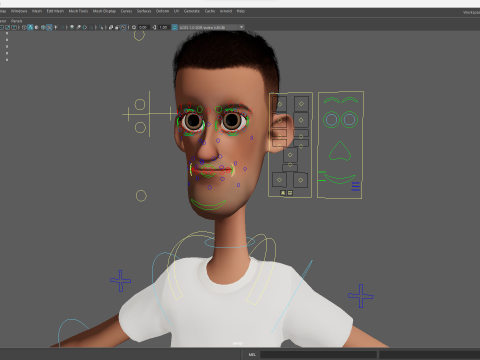Select the green mouth curve in face panel

(x=340, y=179)
